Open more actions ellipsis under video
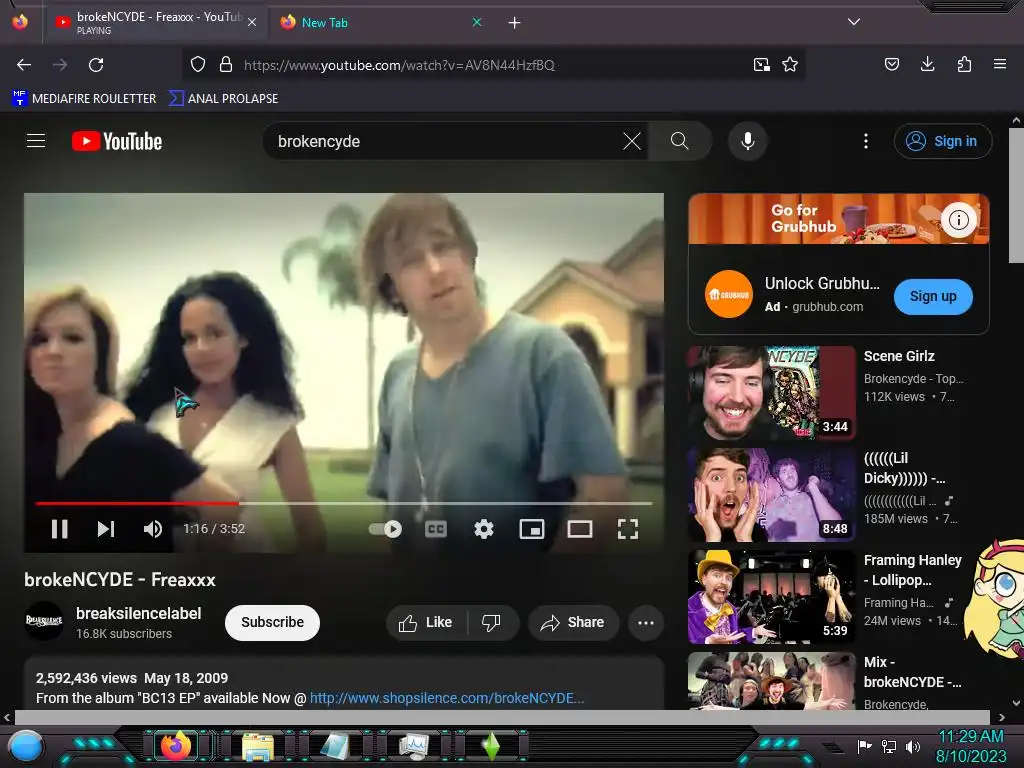This screenshot has height=768, width=1024. (646, 622)
